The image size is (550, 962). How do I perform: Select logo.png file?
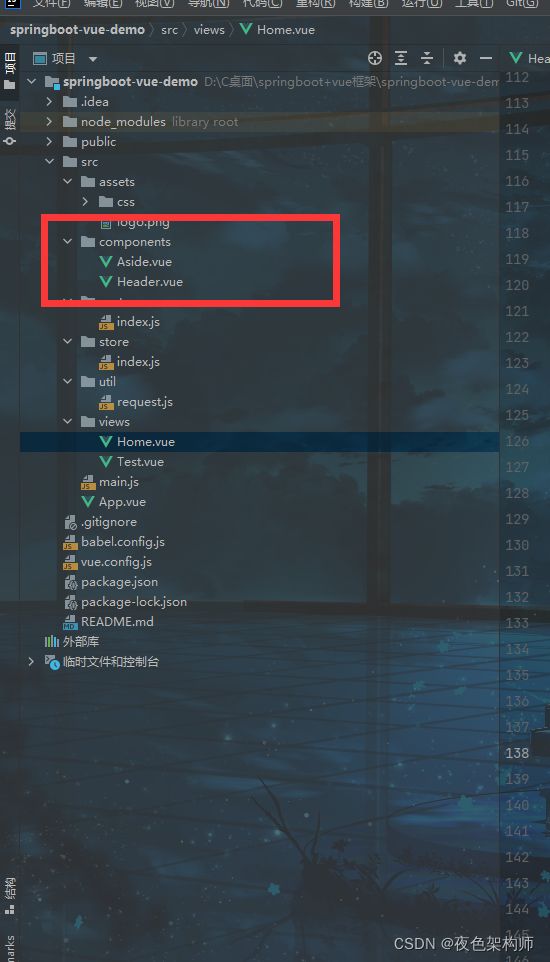(x=143, y=222)
